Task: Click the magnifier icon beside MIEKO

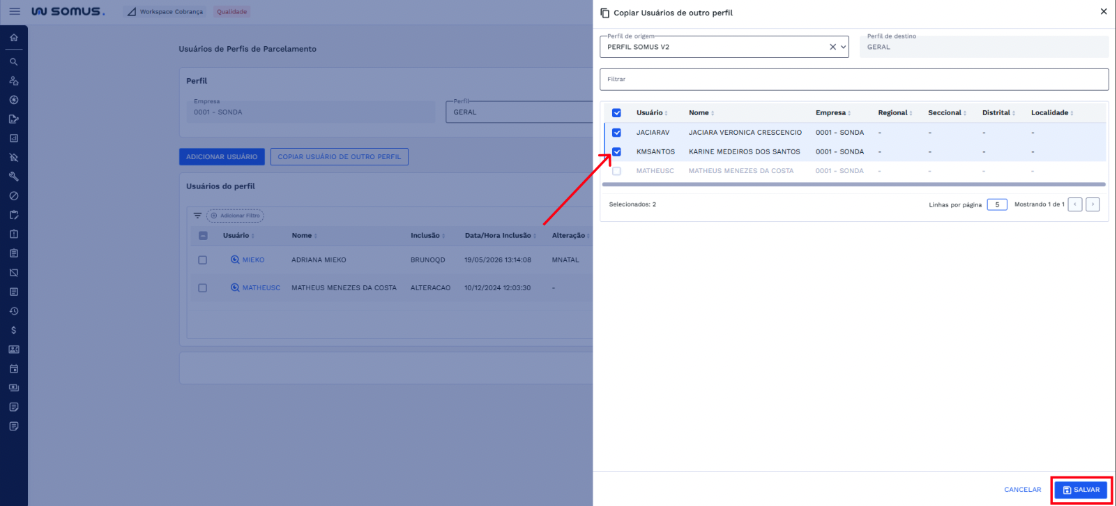Action: pyautogui.click(x=235, y=260)
